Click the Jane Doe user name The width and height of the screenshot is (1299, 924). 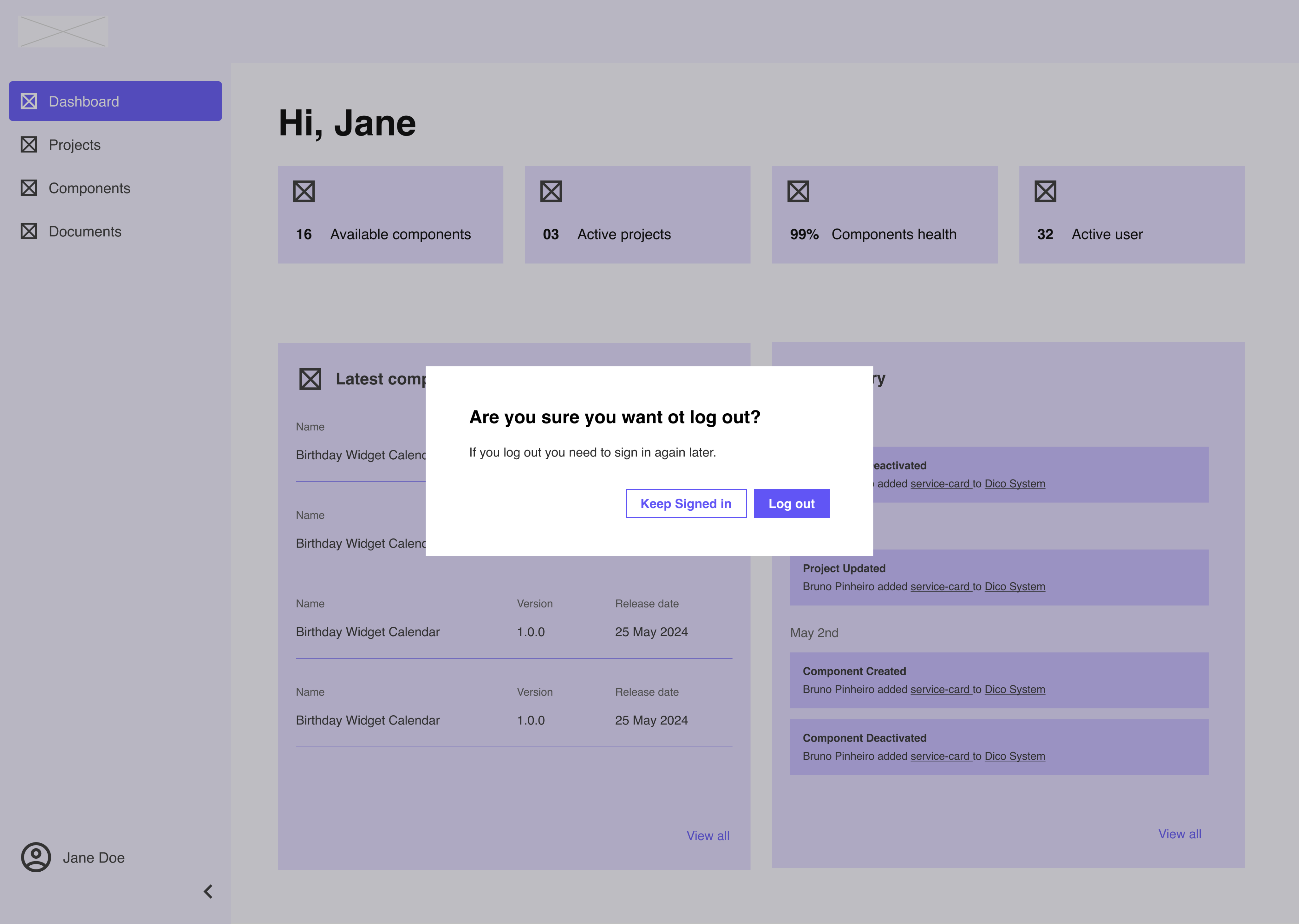pos(94,858)
